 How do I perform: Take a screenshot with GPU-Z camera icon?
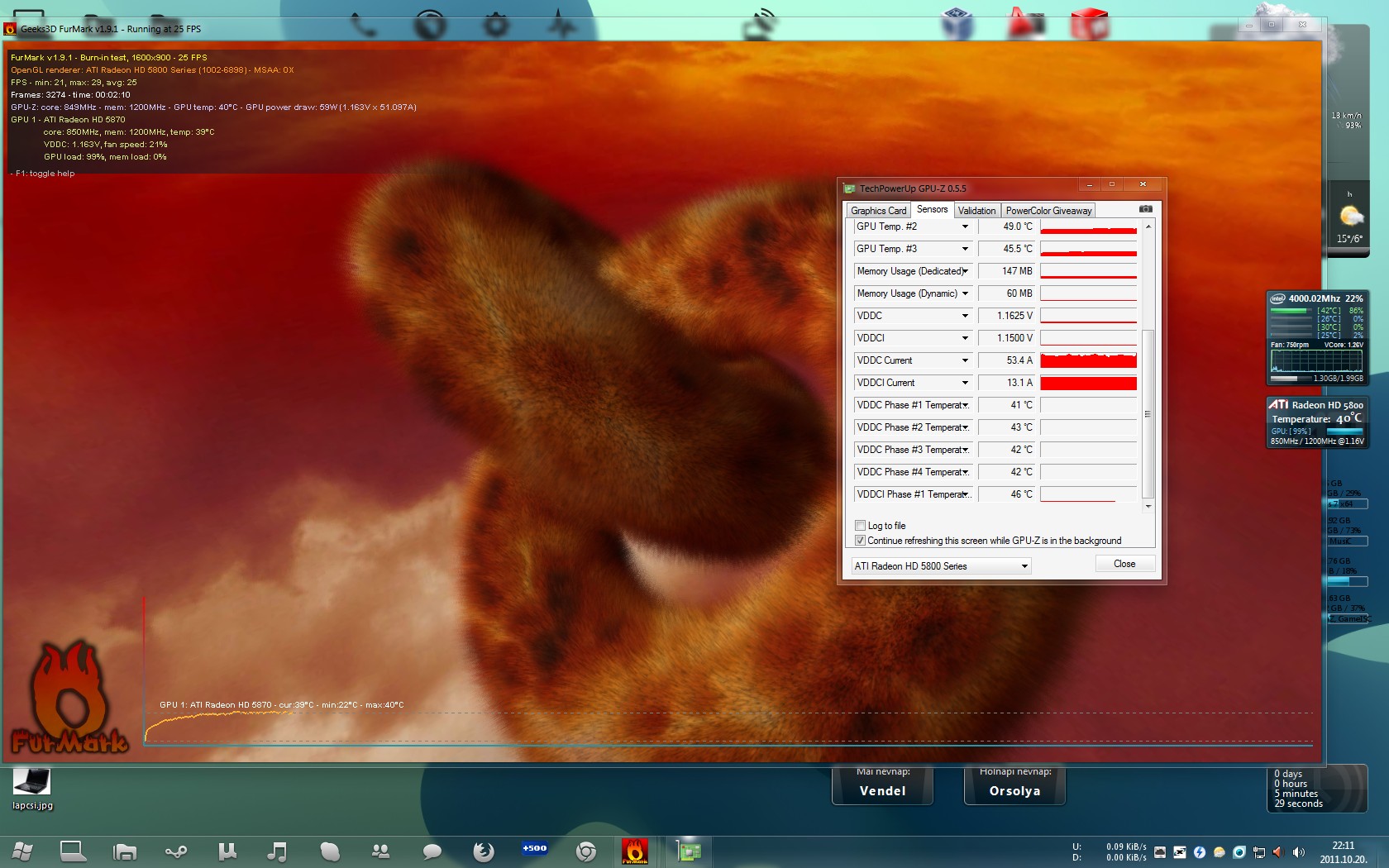click(1145, 209)
